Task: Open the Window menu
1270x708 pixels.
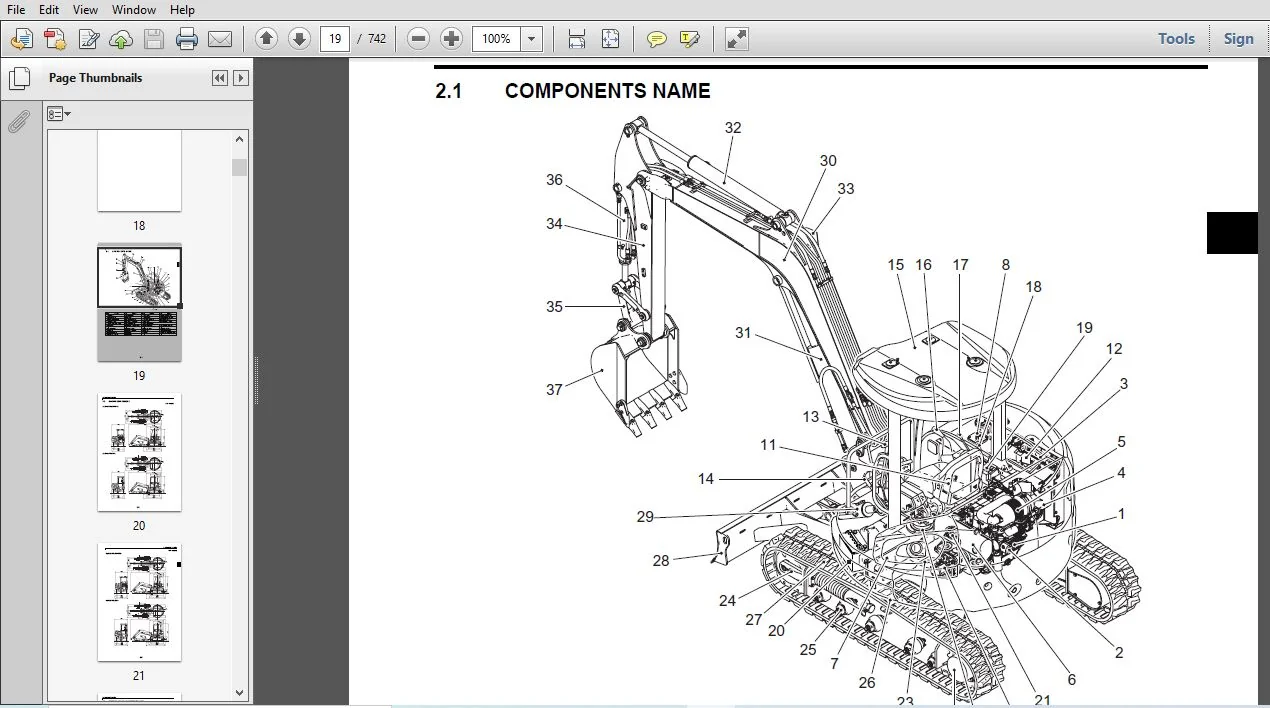Action: tap(134, 9)
